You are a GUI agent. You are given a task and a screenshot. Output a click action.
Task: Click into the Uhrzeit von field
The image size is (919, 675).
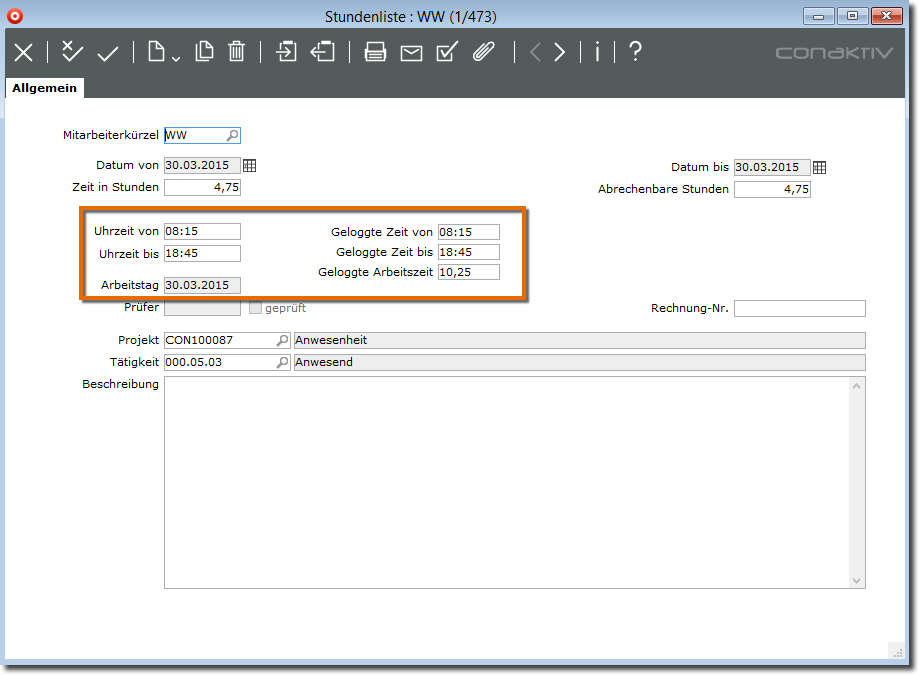pos(202,231)
